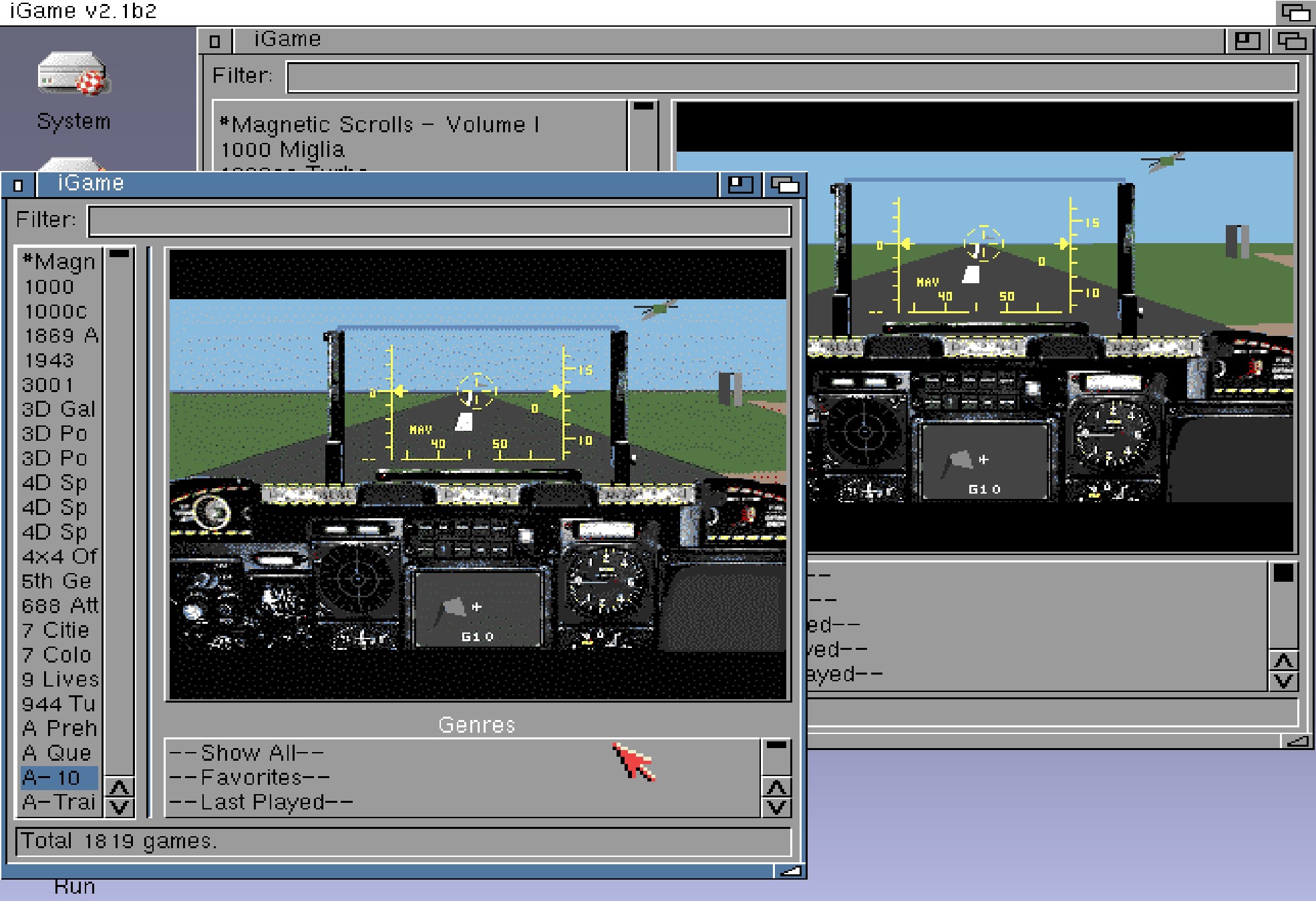This screenshot has height=901, width=1316.
Task: Select '944 Tu' entry in front game list
Action: (59, 704)
